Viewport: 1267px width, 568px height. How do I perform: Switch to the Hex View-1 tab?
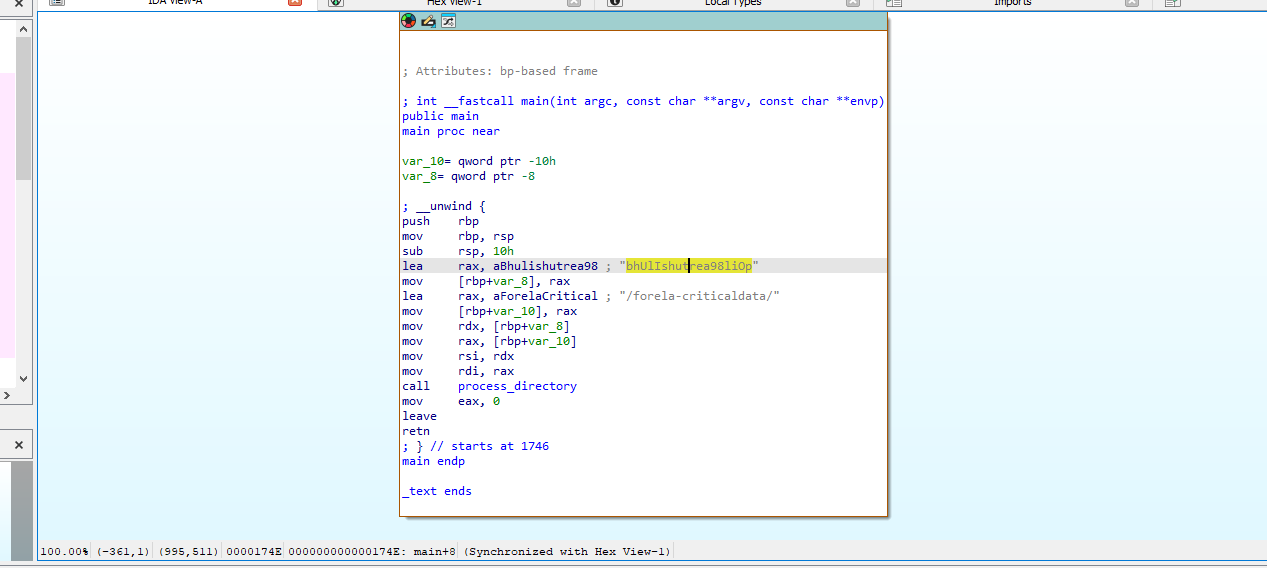coord(455,3)
